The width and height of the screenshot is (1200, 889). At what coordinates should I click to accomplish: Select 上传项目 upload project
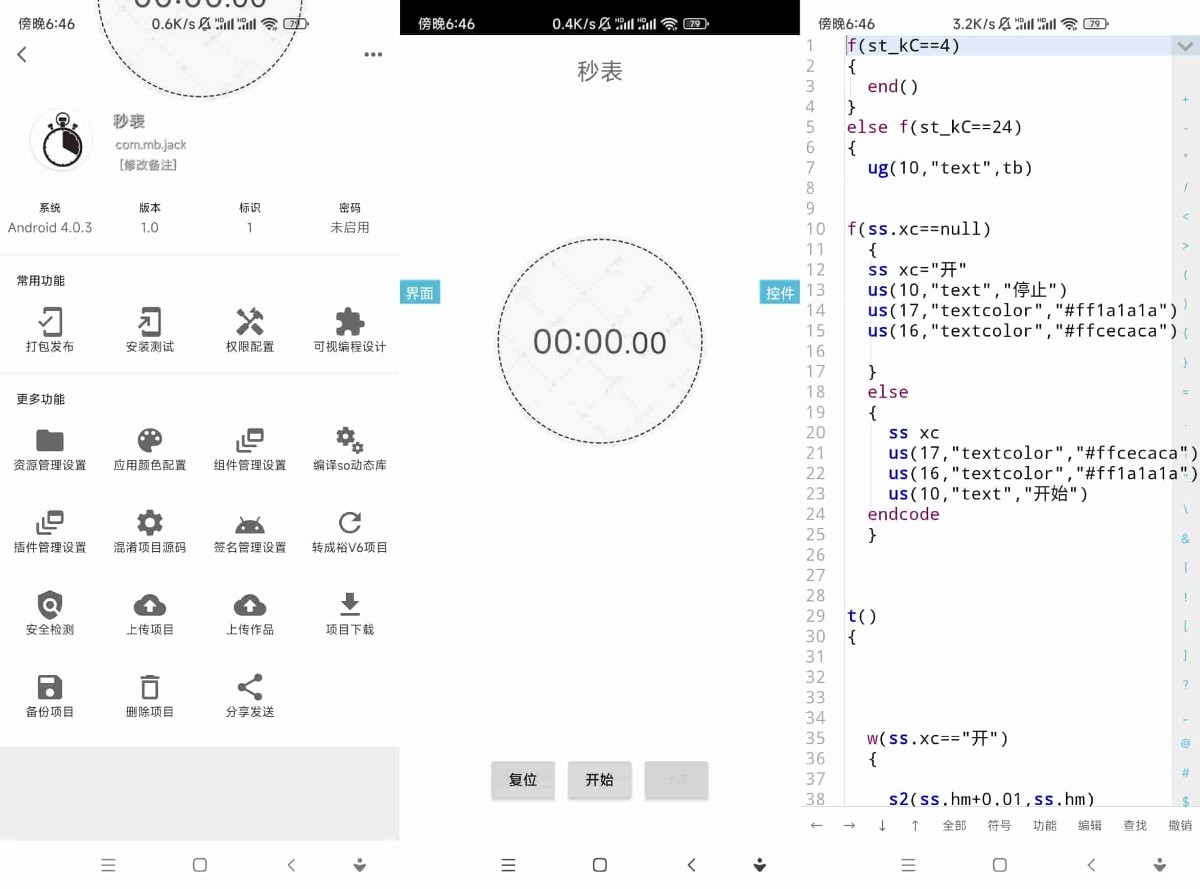150,614
